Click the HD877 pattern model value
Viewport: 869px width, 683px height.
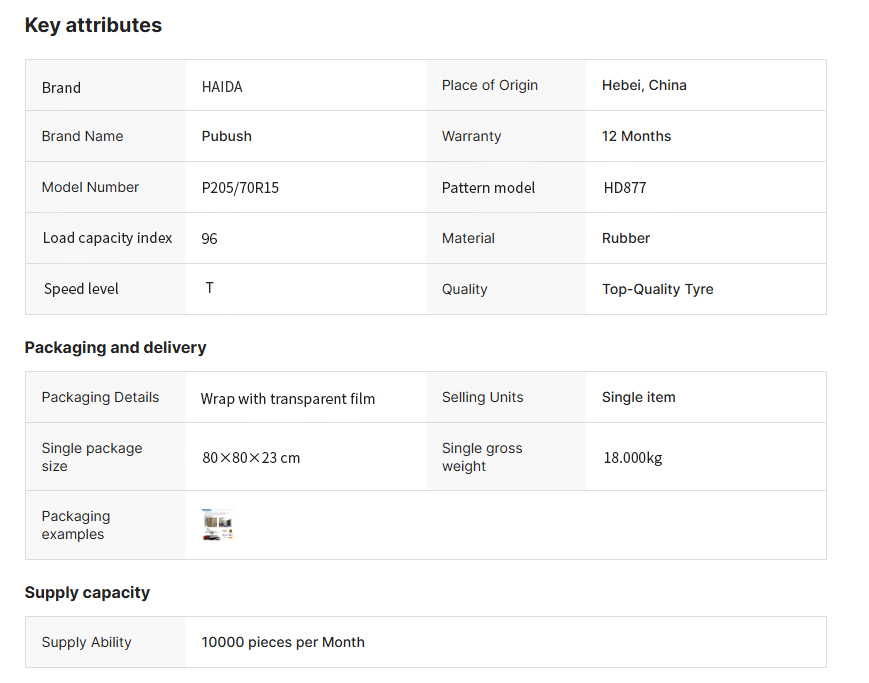(625, 187)
